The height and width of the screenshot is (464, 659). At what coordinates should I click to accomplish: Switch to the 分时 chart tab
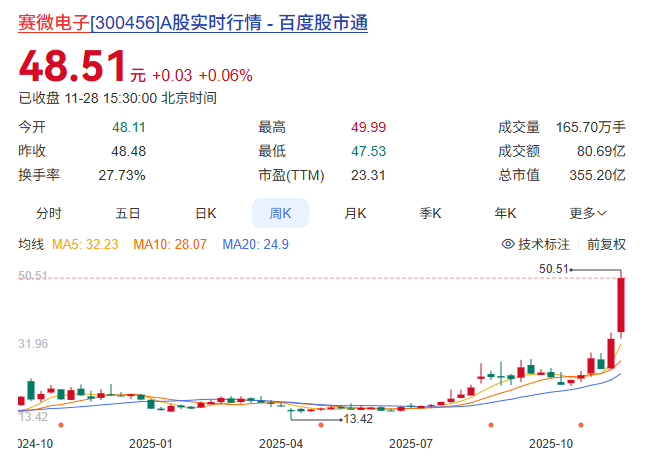point(49,213)
